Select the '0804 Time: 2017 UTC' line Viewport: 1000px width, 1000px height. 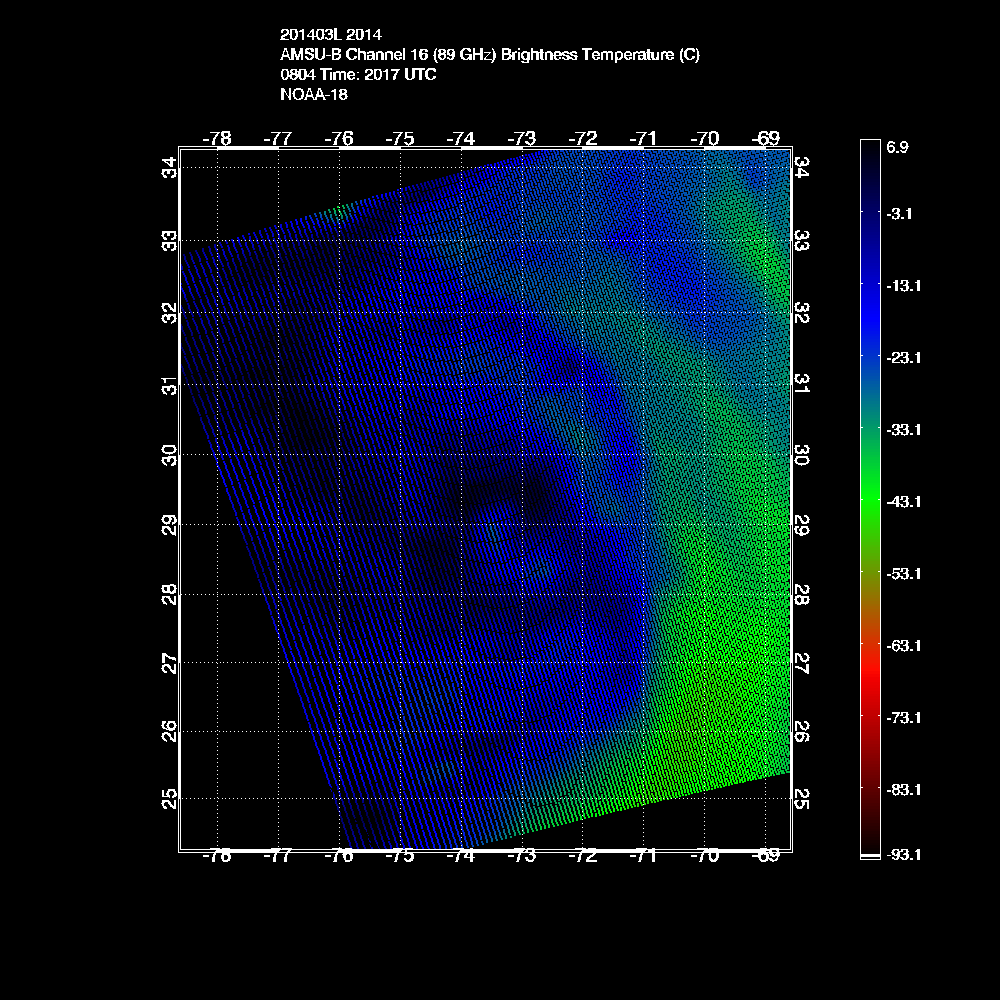click(x=358, y=75)
